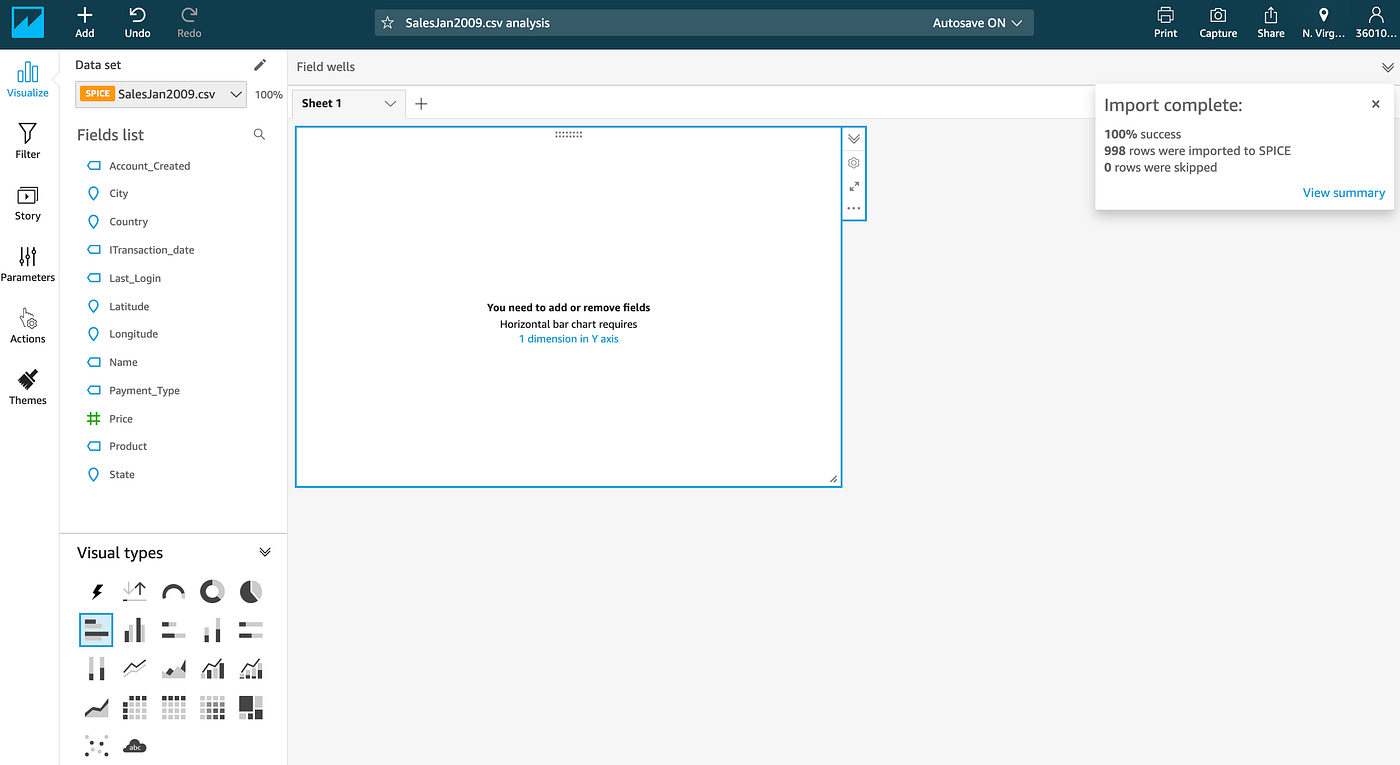The image size is (1400, 765).
Task: Open the Visualize sidebar section
Action: [27, 77]
